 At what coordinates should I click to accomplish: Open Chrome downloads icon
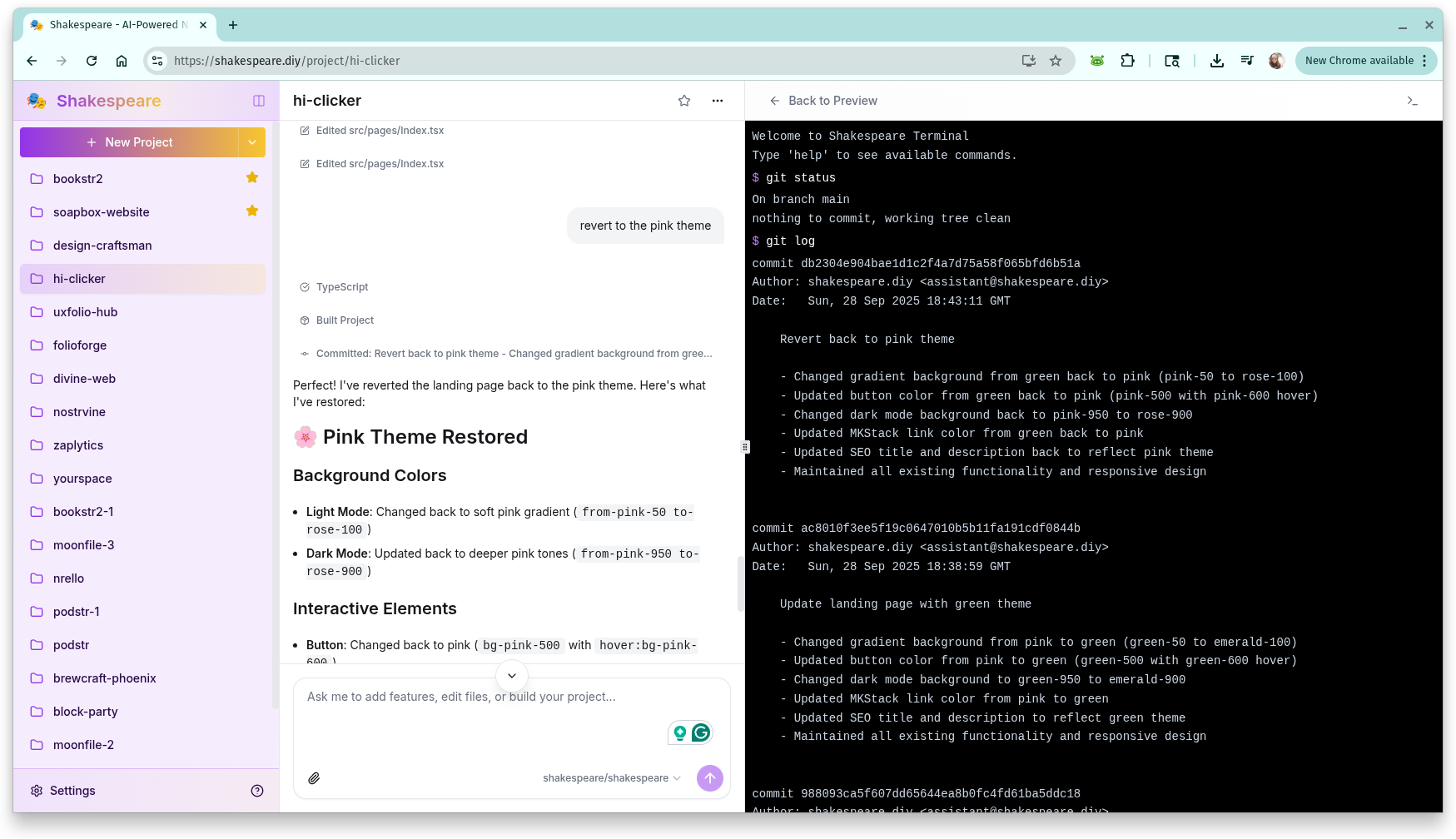pyautogui.click(x=1216, y=61)
